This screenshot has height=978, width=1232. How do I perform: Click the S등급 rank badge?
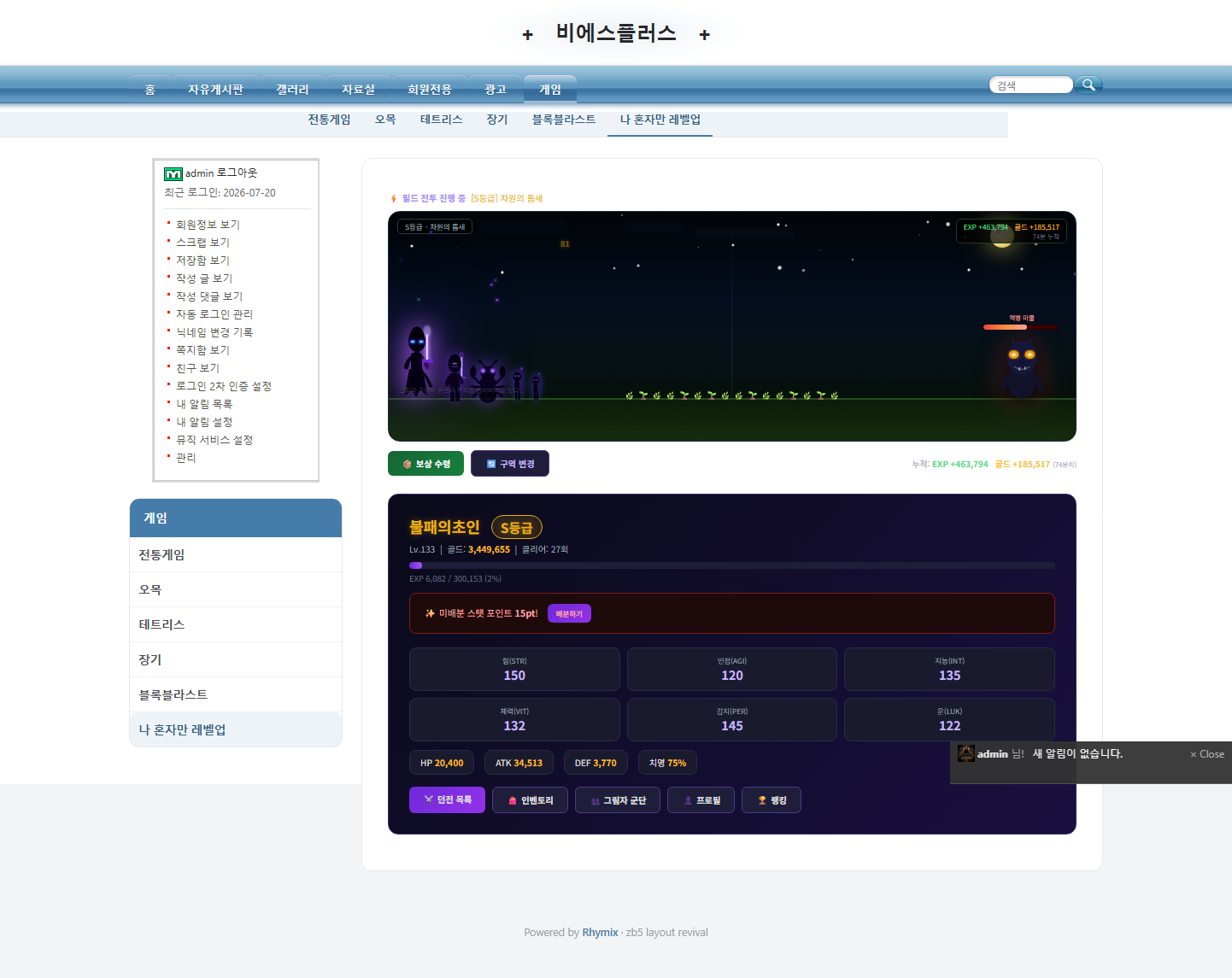[x=517, y=528]
